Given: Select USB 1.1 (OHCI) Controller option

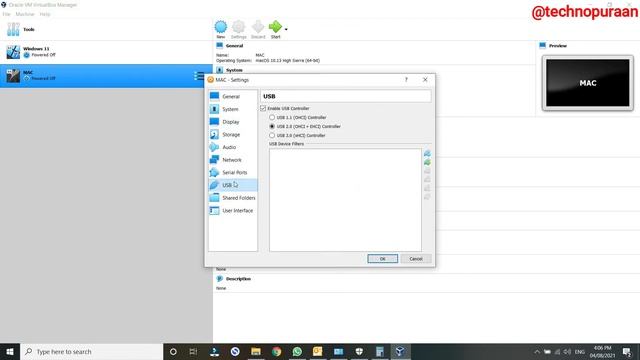Looking at the screenshot, I should (x=298, y=117).
